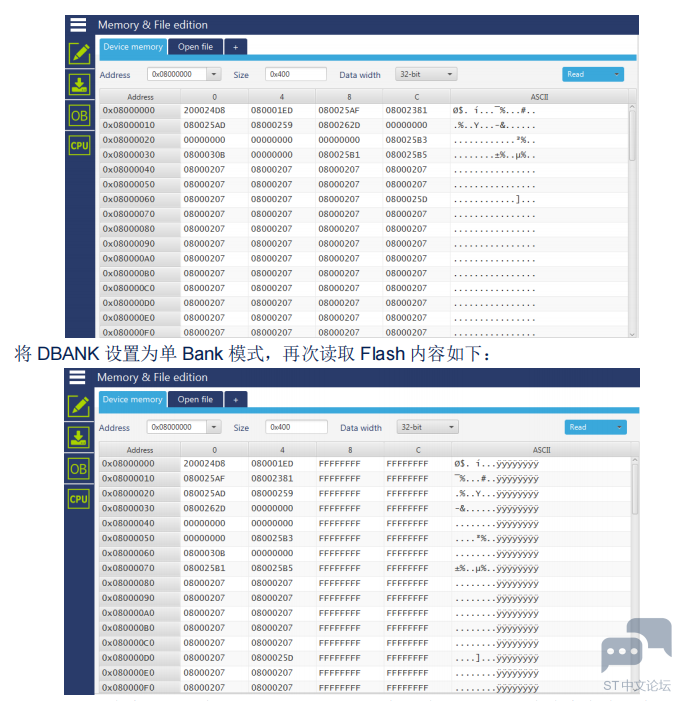This screenshot has height=701, width=680.
Task: Open Option Bytes OB icon in upper window
Action: point(80,116)
